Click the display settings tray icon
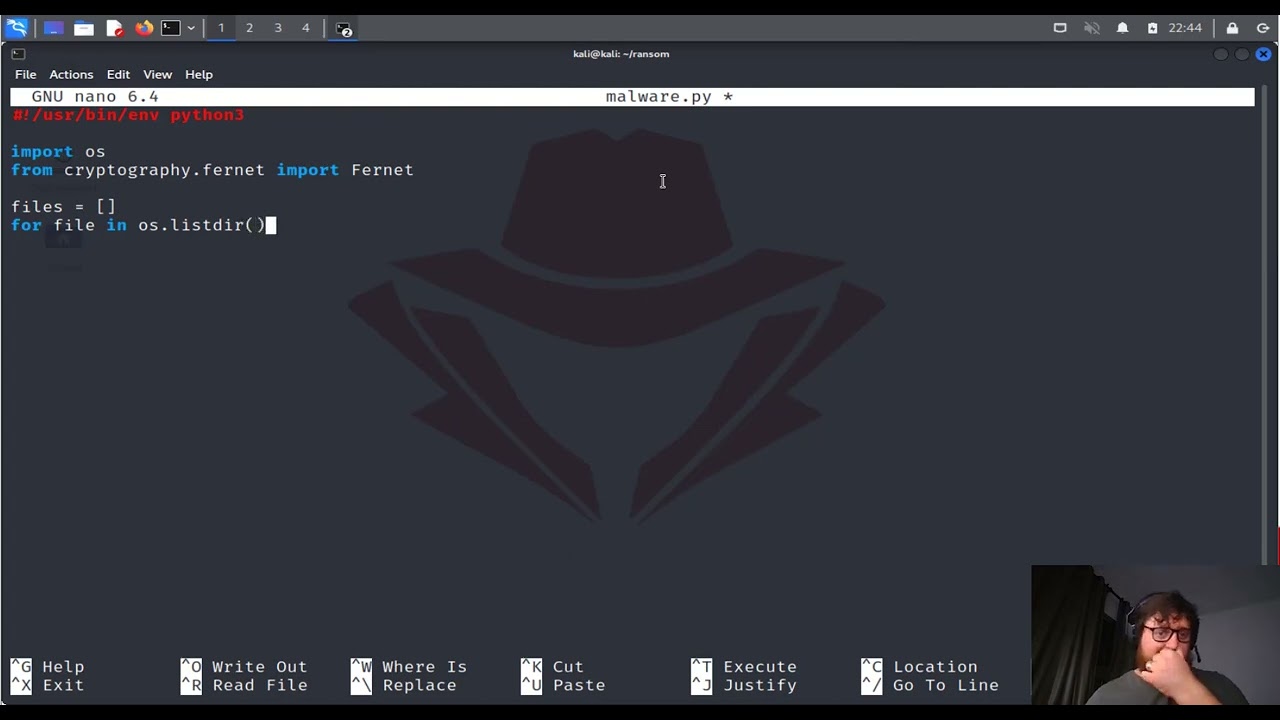The height and width of the screenshot is (720, 1280). [1060, 28]
